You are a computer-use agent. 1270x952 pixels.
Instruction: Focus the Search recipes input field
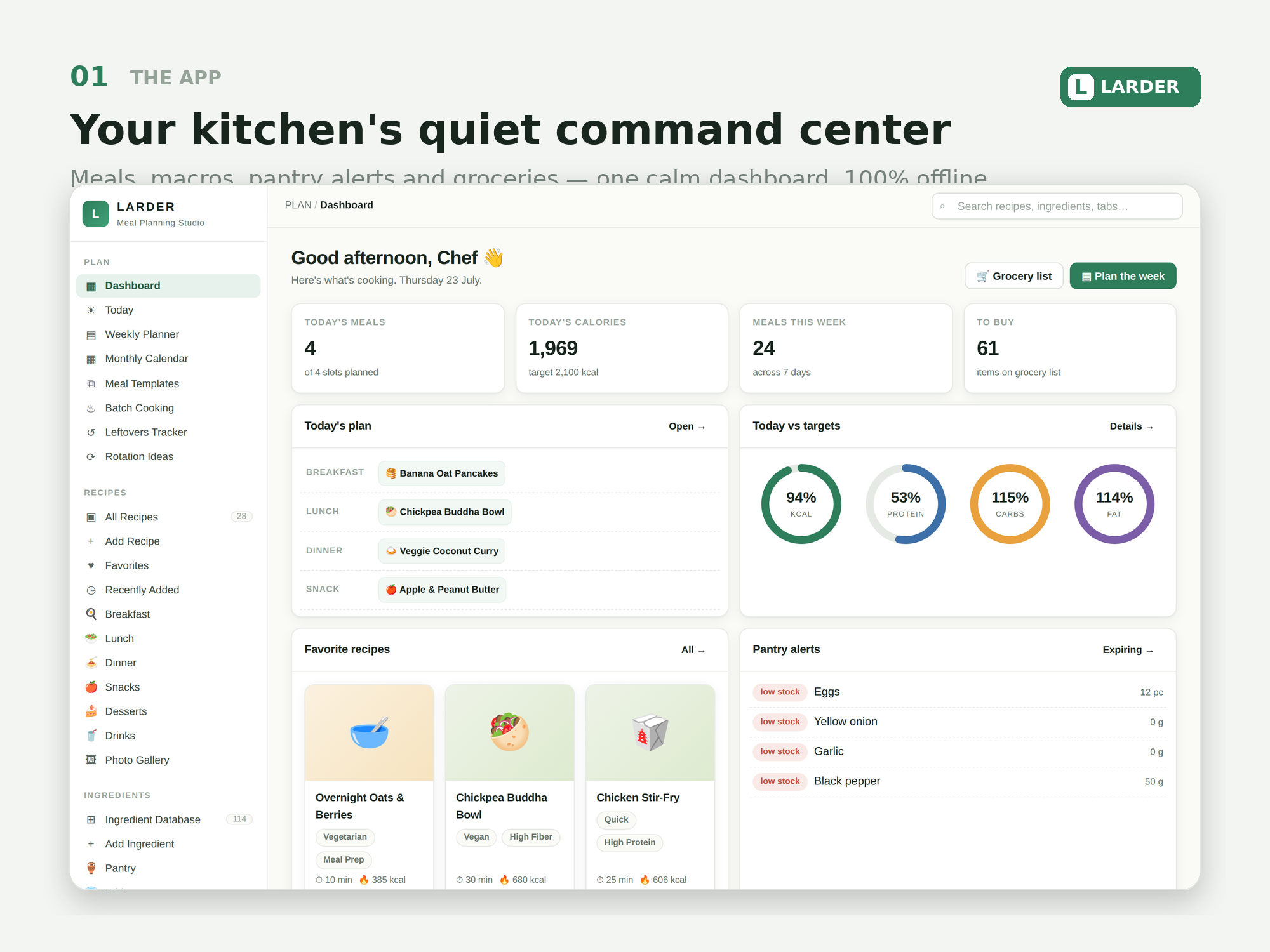pyautogui.click(x=1057, y=206)
